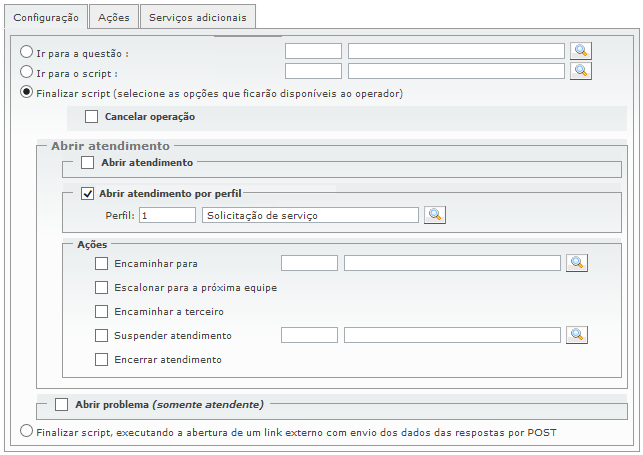Viewport: 643px width, 455px height.
Task: Click the Perfil code field containing 1
Action: pos(167,215)
